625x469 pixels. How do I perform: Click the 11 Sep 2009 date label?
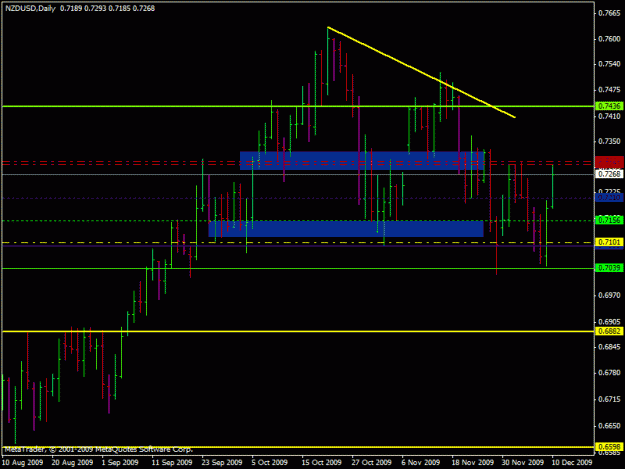[x=172, y=462]
